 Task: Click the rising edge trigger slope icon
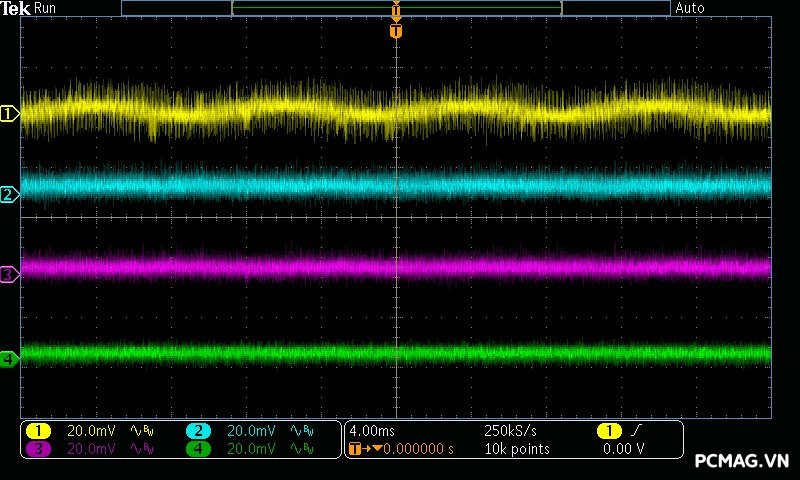click(x=636, y=431)
